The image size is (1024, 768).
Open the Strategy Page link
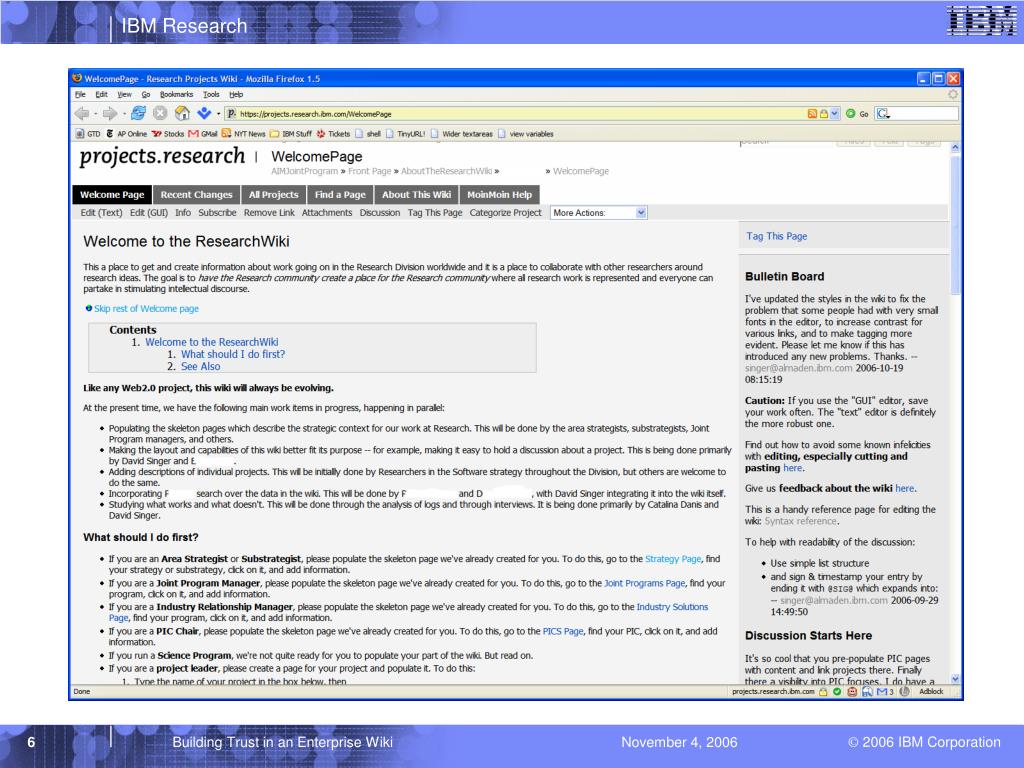click(673, 559)
